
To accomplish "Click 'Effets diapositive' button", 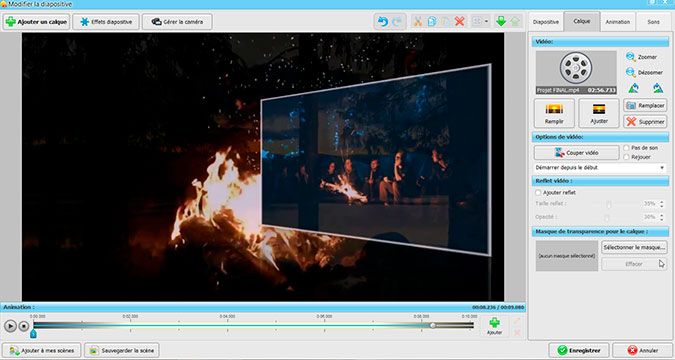I will click(106, 22).
